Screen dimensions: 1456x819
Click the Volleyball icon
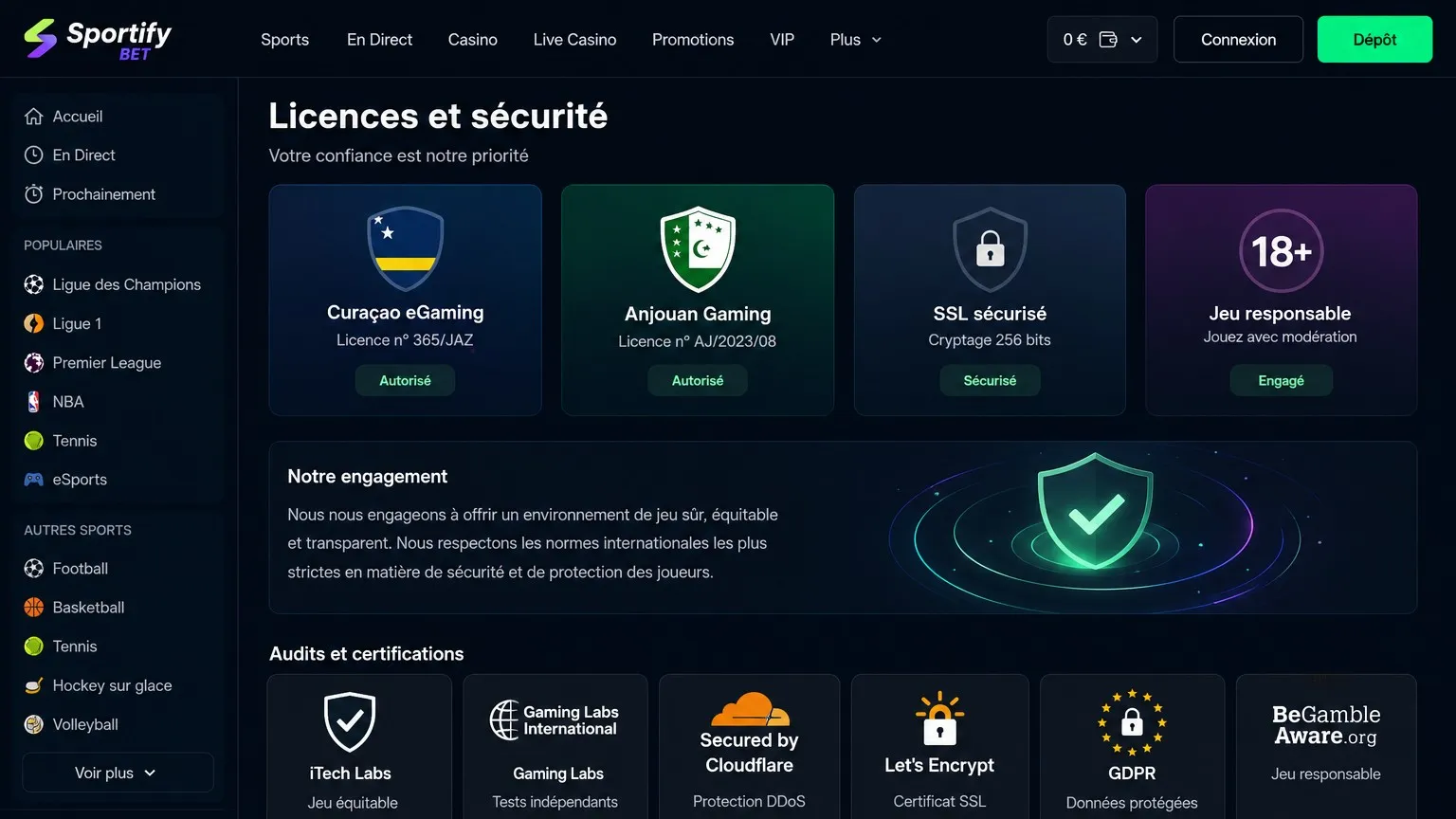tap(34, 724)
